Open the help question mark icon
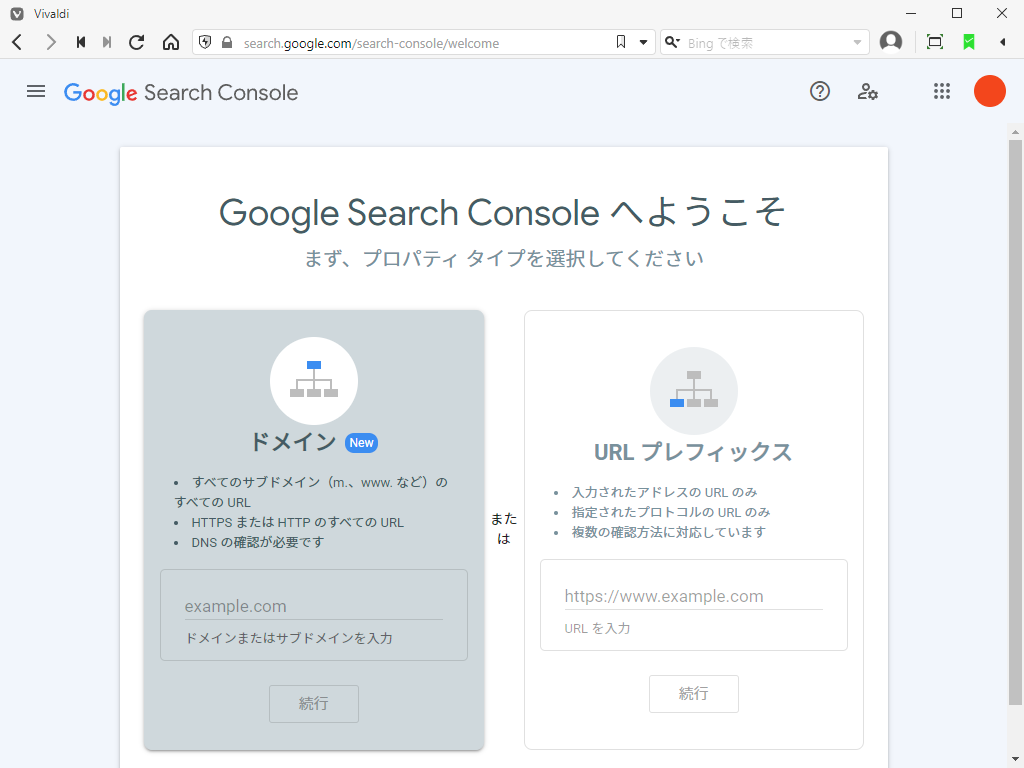The height and width of the screenshot is (768, 1024). point(820,91)
